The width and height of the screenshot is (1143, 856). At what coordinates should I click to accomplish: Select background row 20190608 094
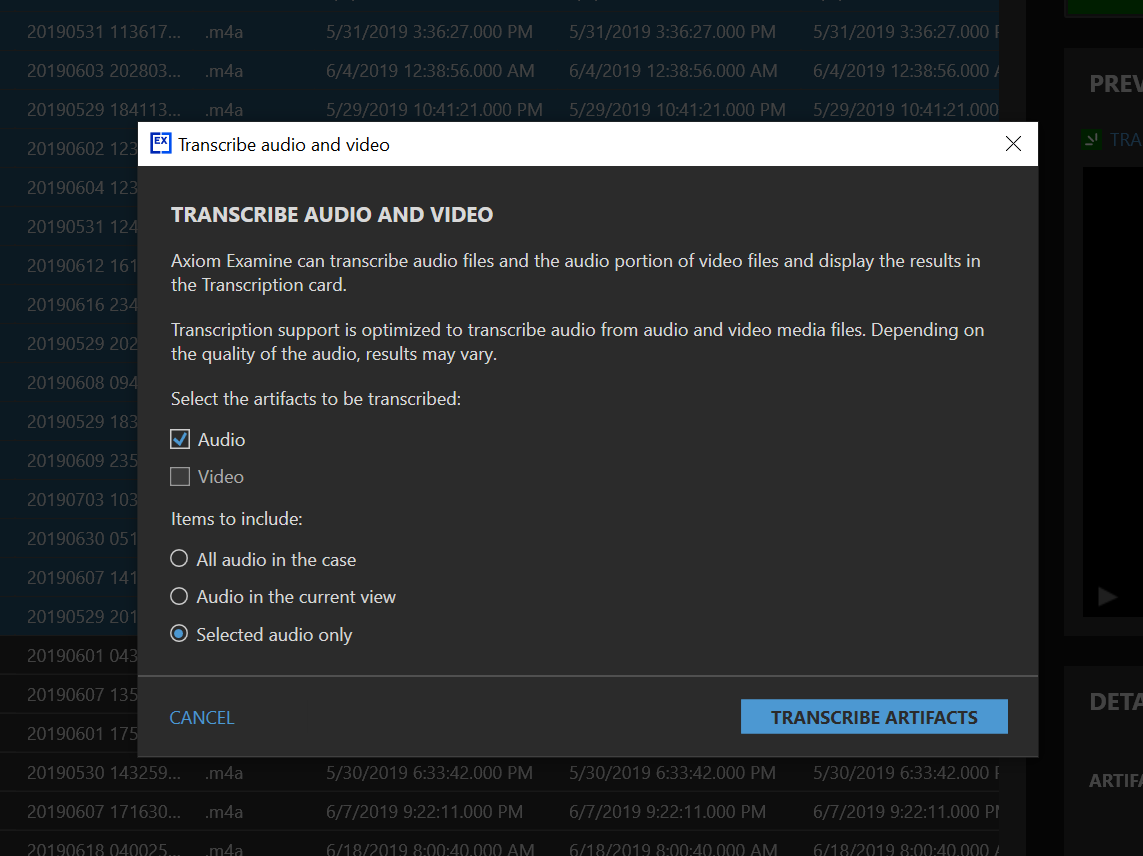[x=69, y=382]
